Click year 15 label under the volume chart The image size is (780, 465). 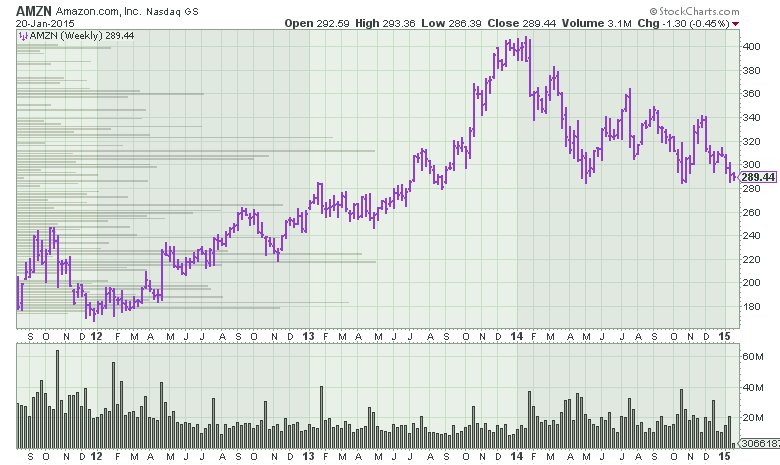[x=725, y=456]
